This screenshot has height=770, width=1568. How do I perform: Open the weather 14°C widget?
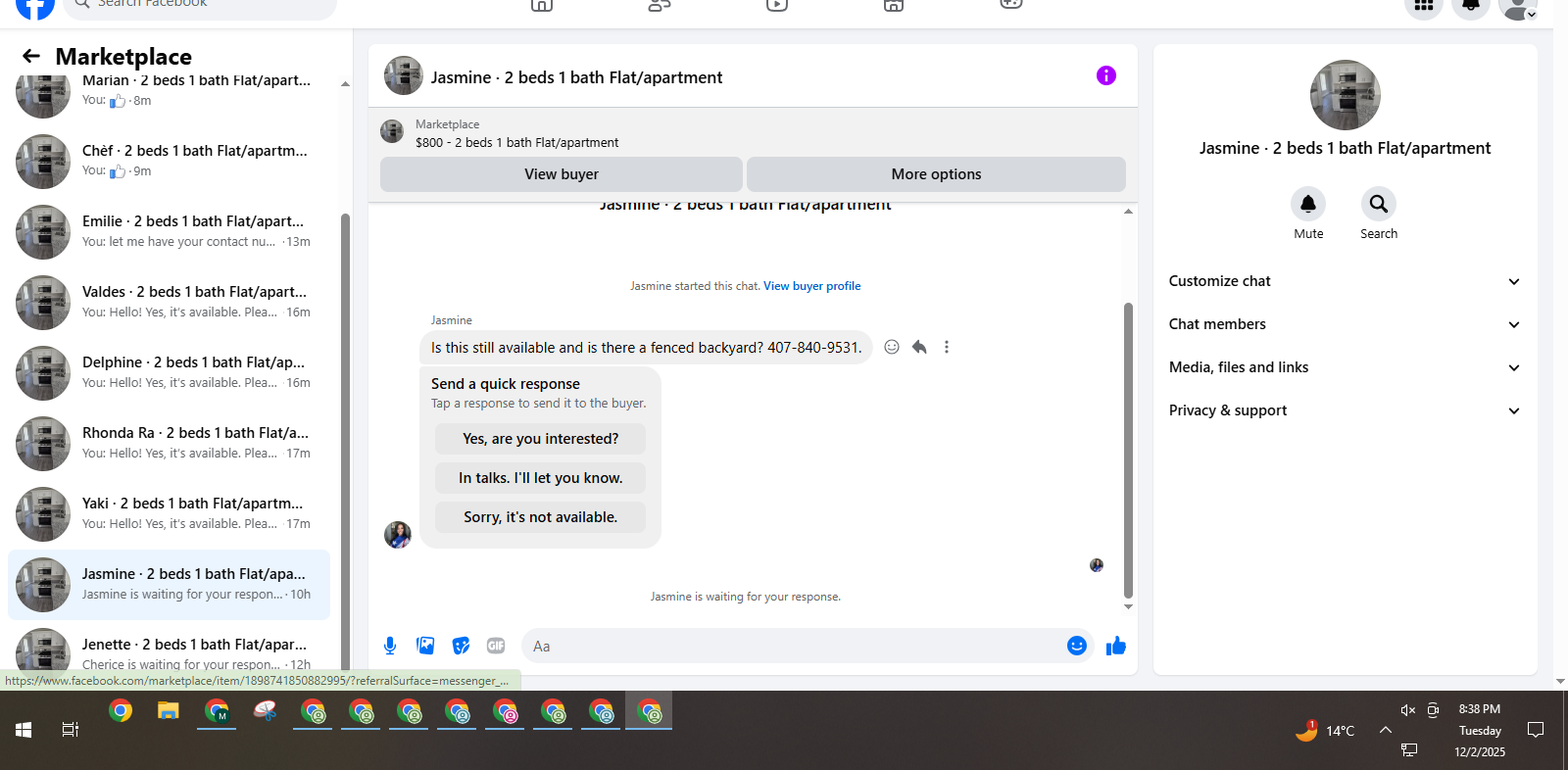(1325, 731)
